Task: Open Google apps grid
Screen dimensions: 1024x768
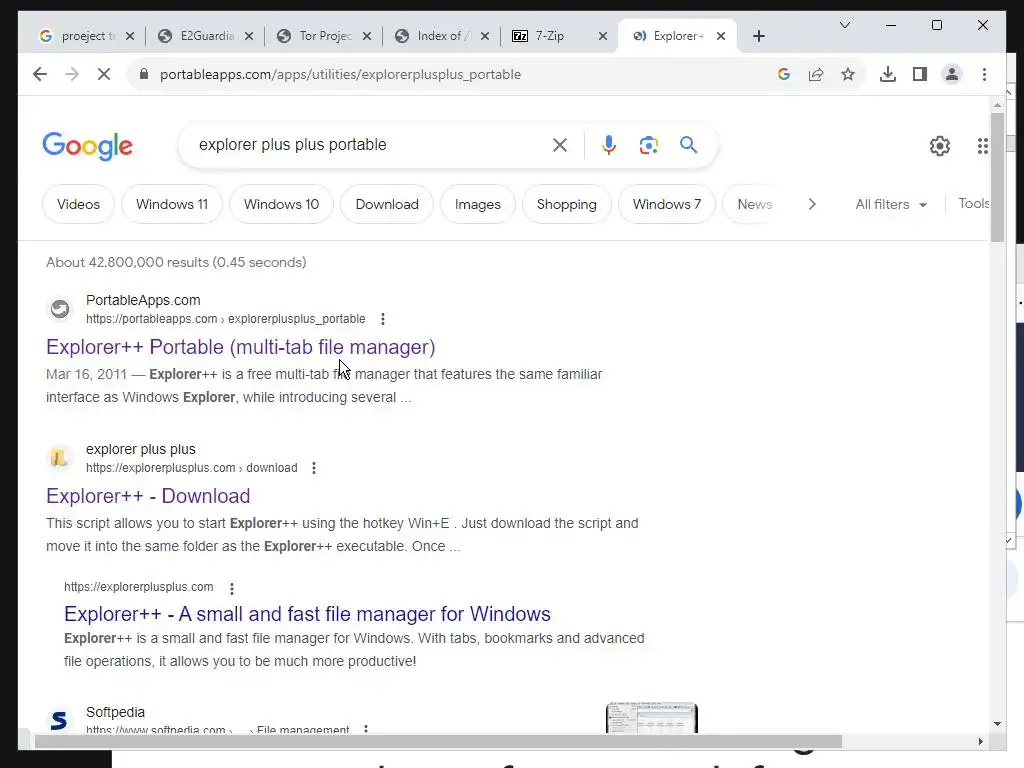Action: click(982, 146)
